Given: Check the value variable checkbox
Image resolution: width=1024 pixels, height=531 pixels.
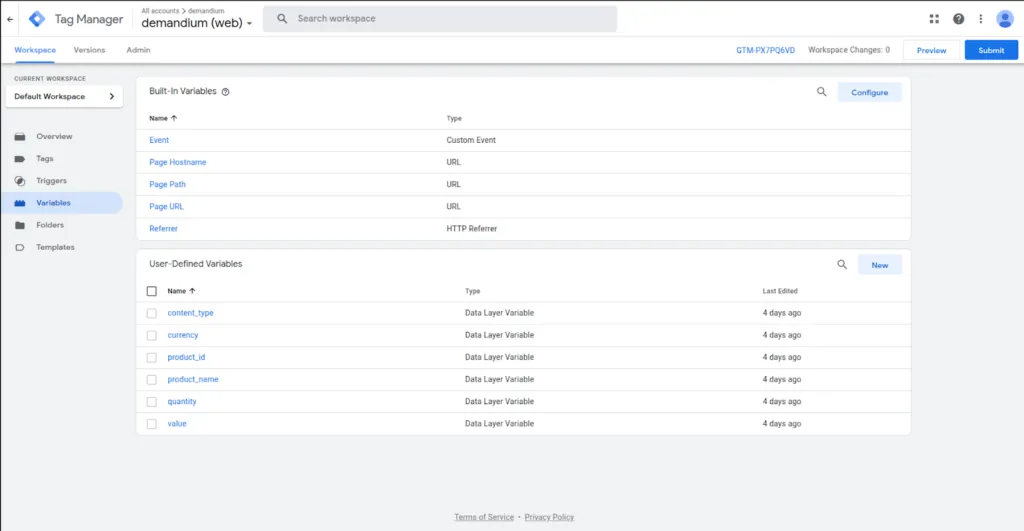Looking at the screenshot, I should click(x=152, y=424).
